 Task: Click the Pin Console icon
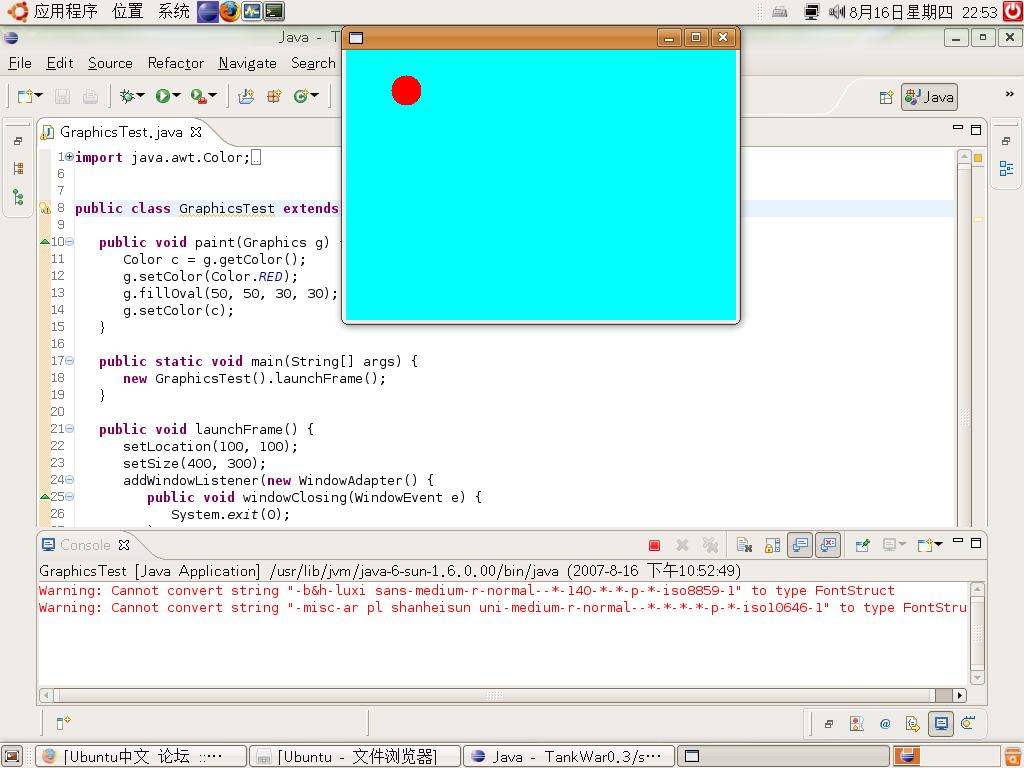863,545
